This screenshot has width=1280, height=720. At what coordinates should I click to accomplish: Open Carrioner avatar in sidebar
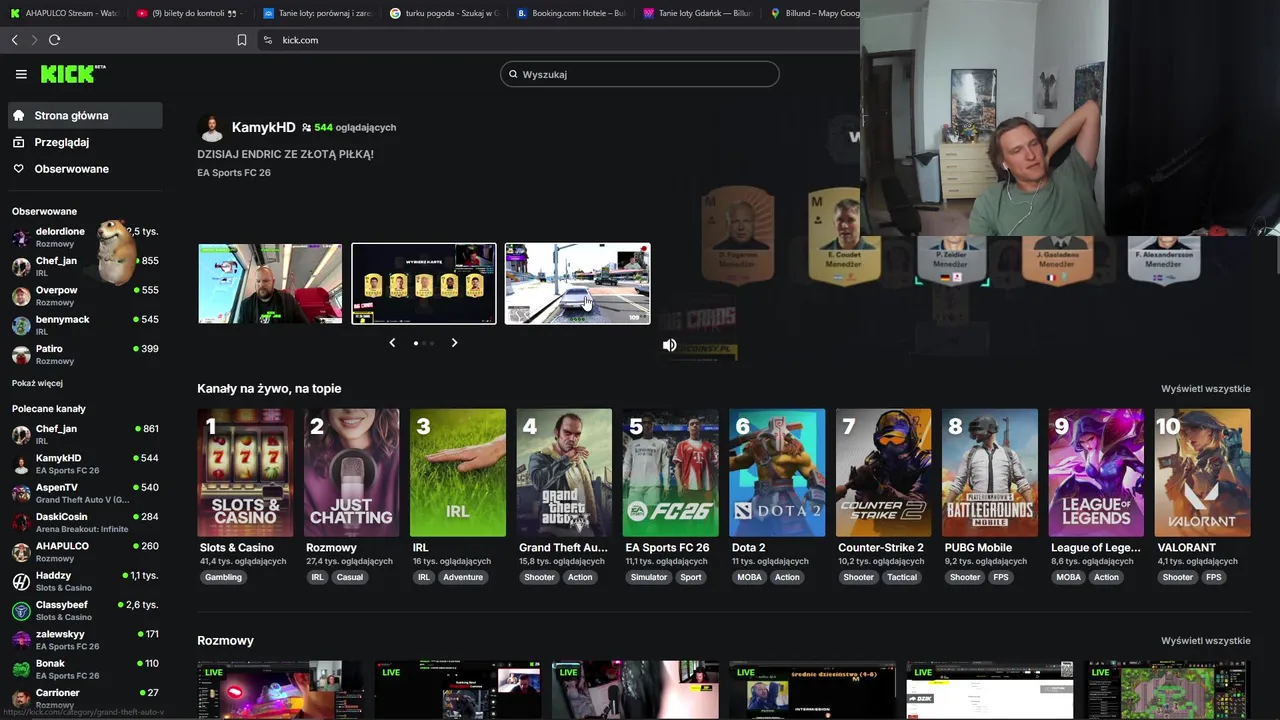click(x=21, y=698)
